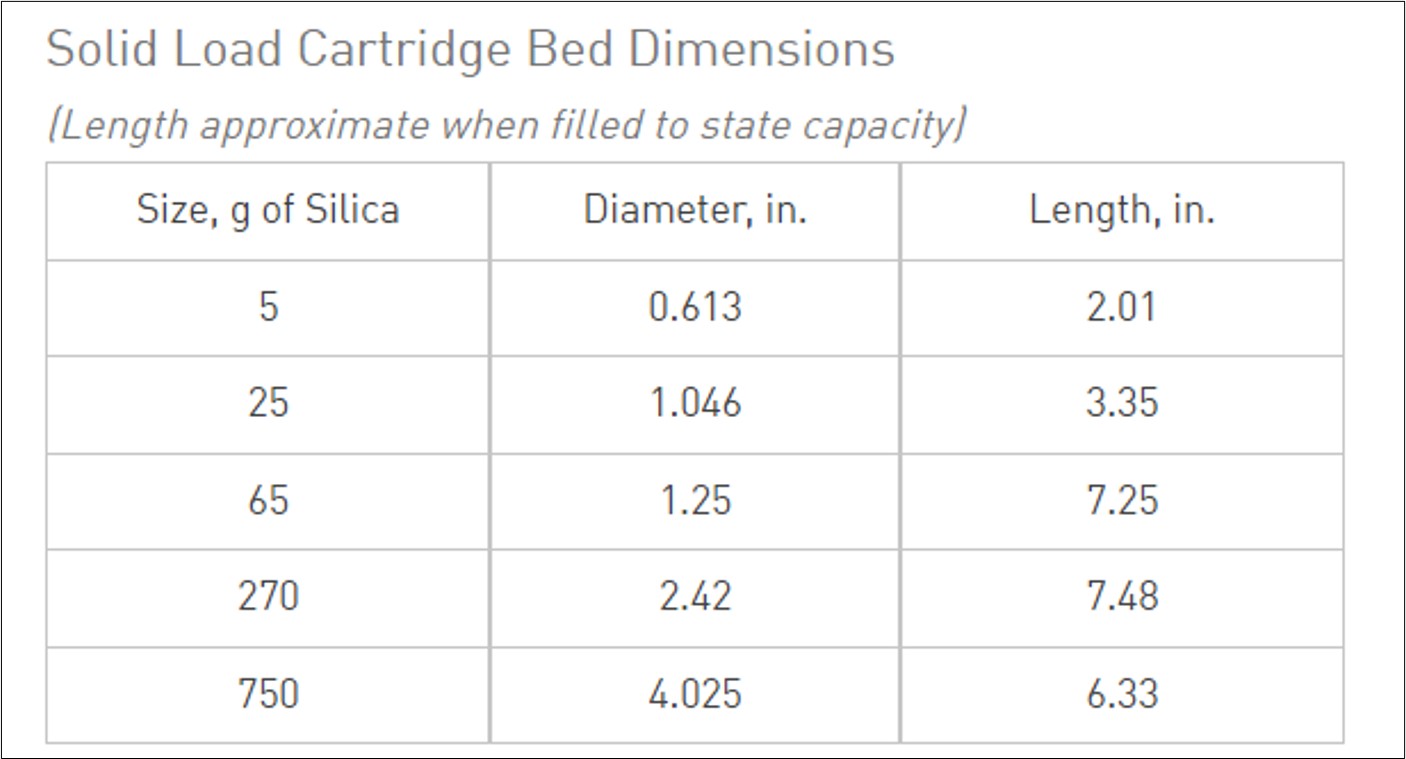The image size is (1406, 759).
Task: Click the diameter cell showing 1.25
Action: pyautogui.click(x=695, y=499)
